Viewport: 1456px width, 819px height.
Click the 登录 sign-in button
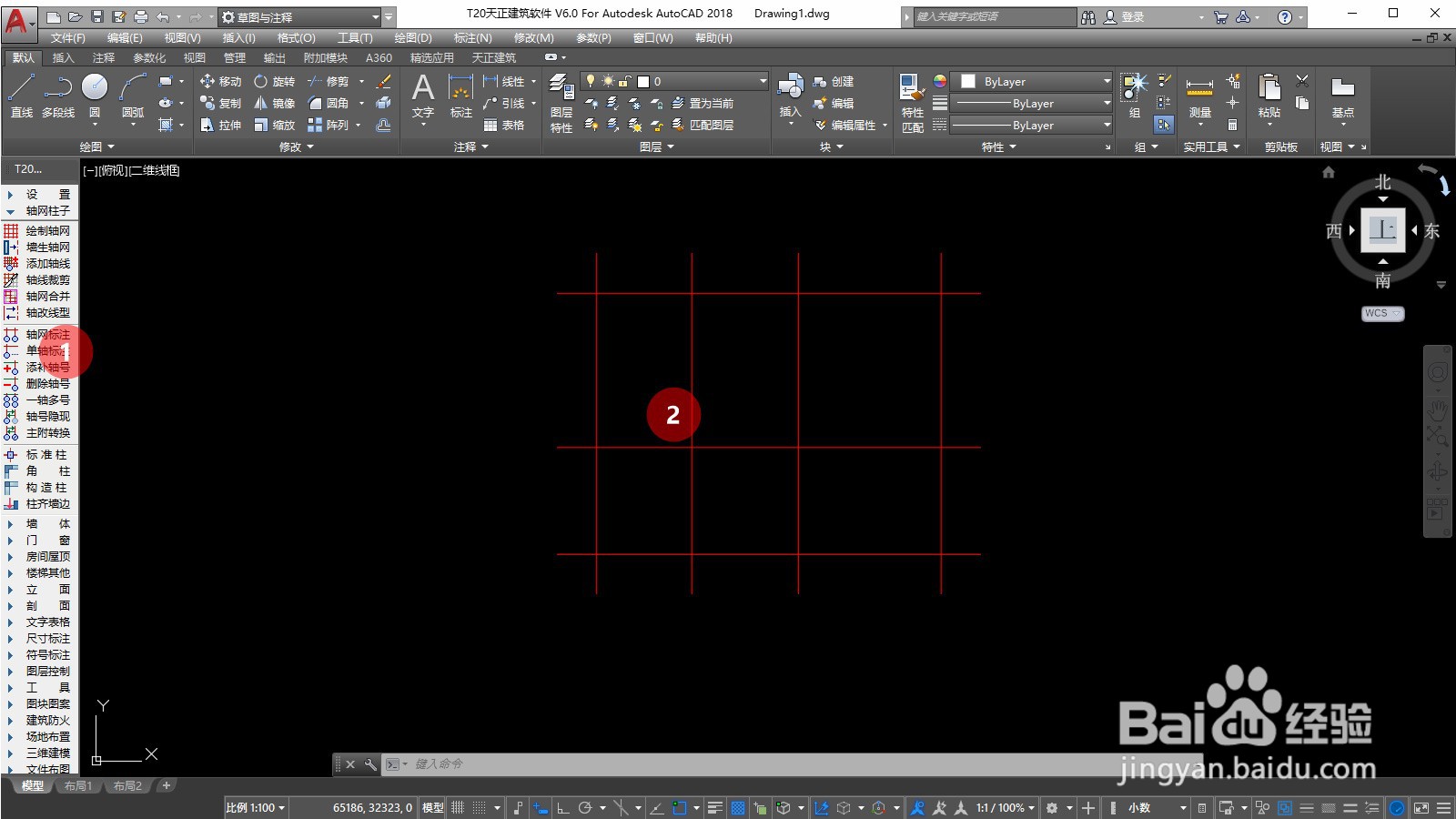pos(1125,17)
